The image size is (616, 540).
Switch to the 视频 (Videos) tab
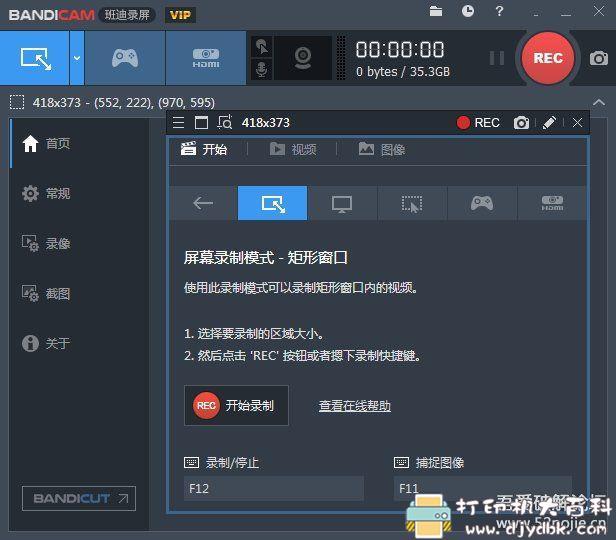[293, 149]
